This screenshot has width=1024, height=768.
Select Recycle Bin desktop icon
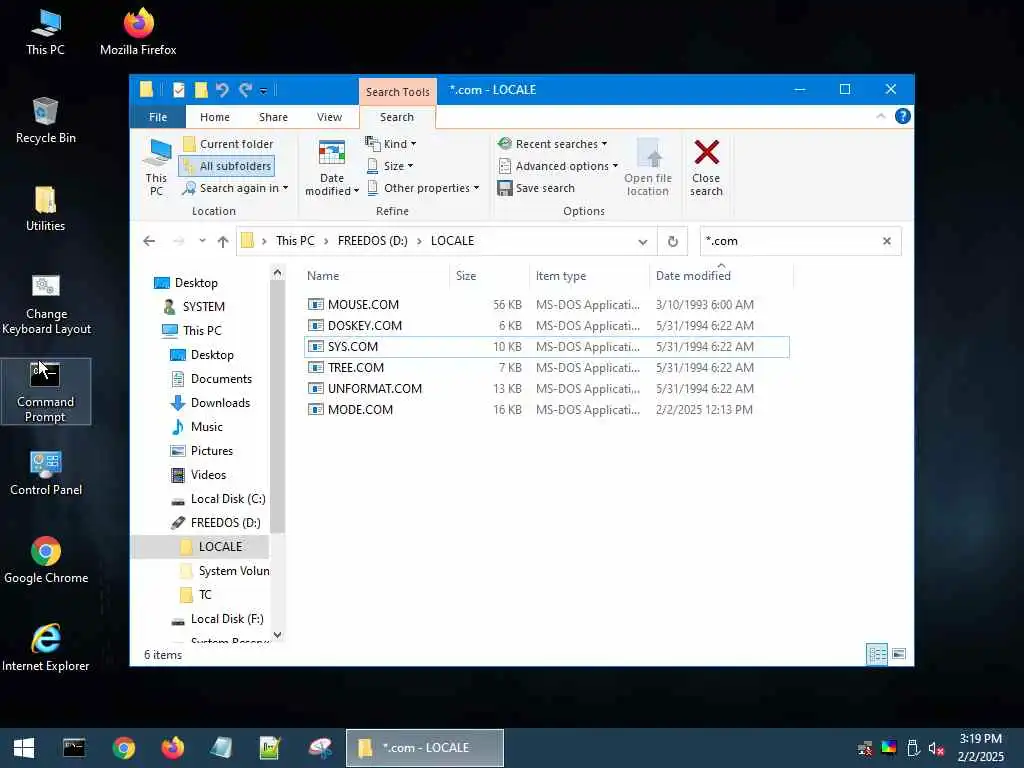pyautogui.click(x=46, y=120)
